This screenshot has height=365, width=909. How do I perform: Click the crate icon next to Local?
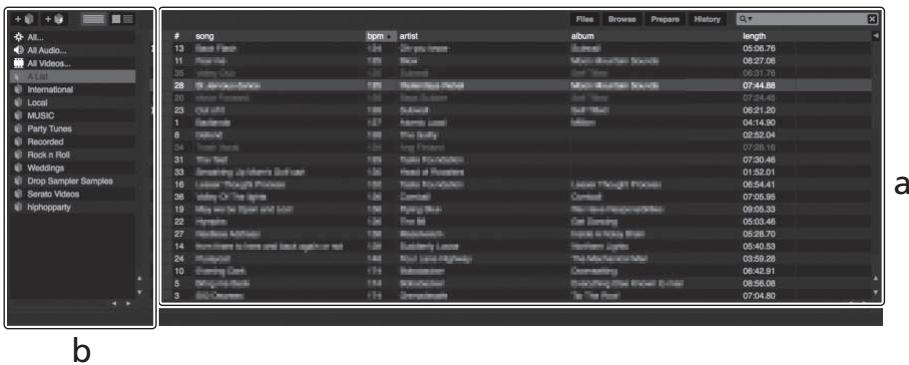click(18, 103)
